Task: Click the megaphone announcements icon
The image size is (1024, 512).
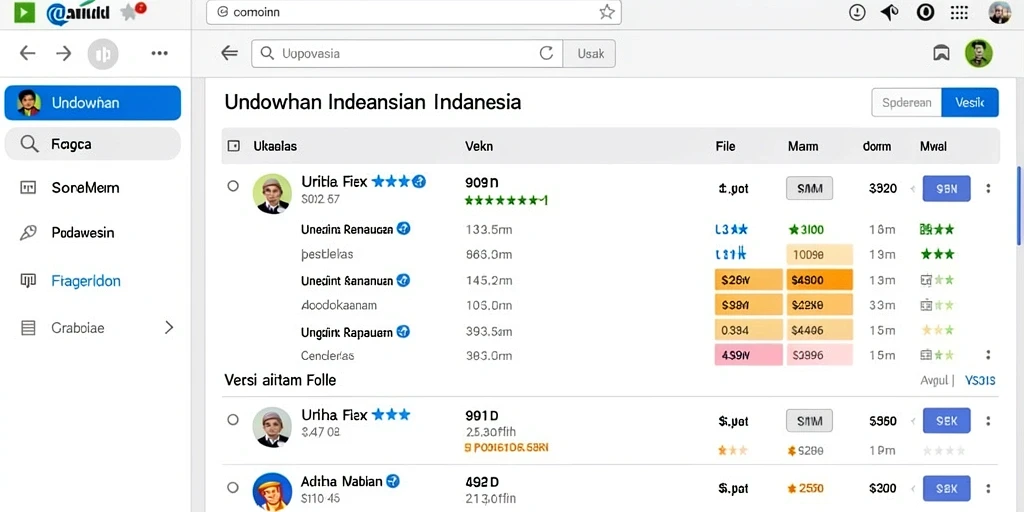Action: pos(889,12)
